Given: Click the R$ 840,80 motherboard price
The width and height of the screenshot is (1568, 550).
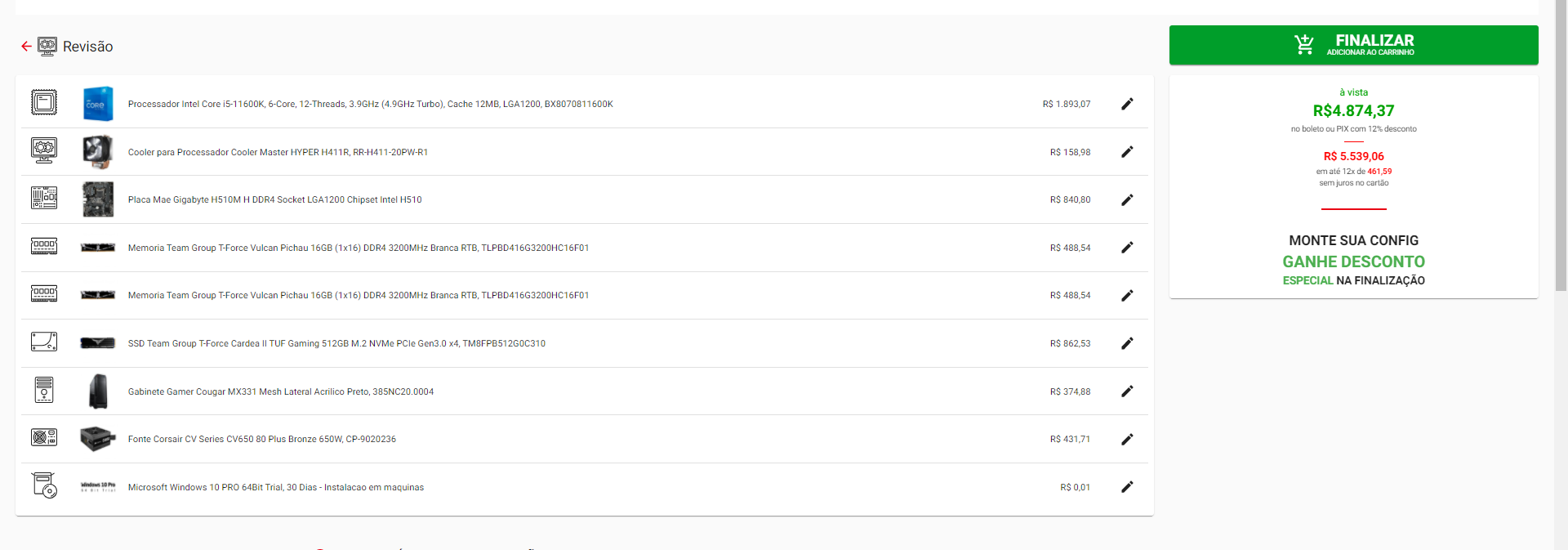Looking at the screenshot, I should click(1070, 200).
